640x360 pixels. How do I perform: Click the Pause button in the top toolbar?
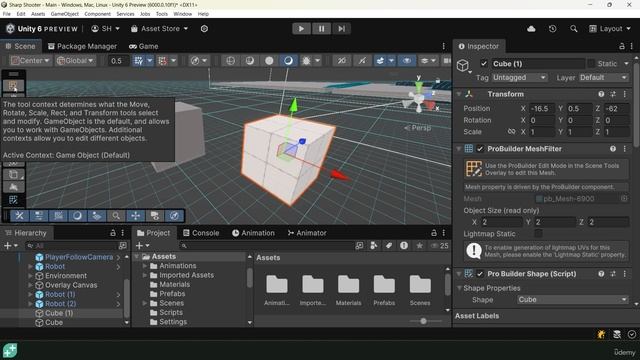(321, 29)
